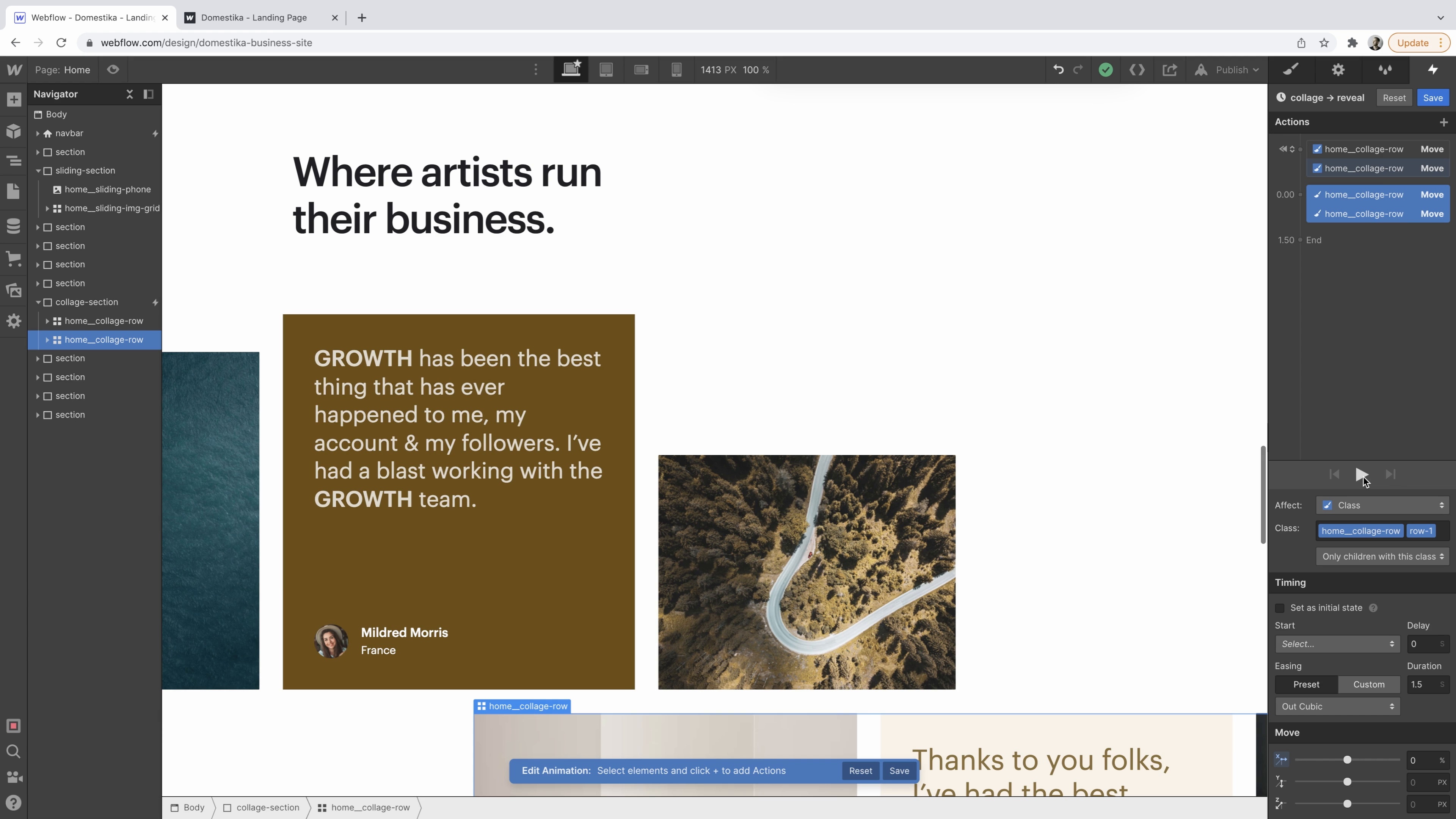Open the Affect Class dropdown
This screenshot has width=1456, height=819.
[1382, 505]
